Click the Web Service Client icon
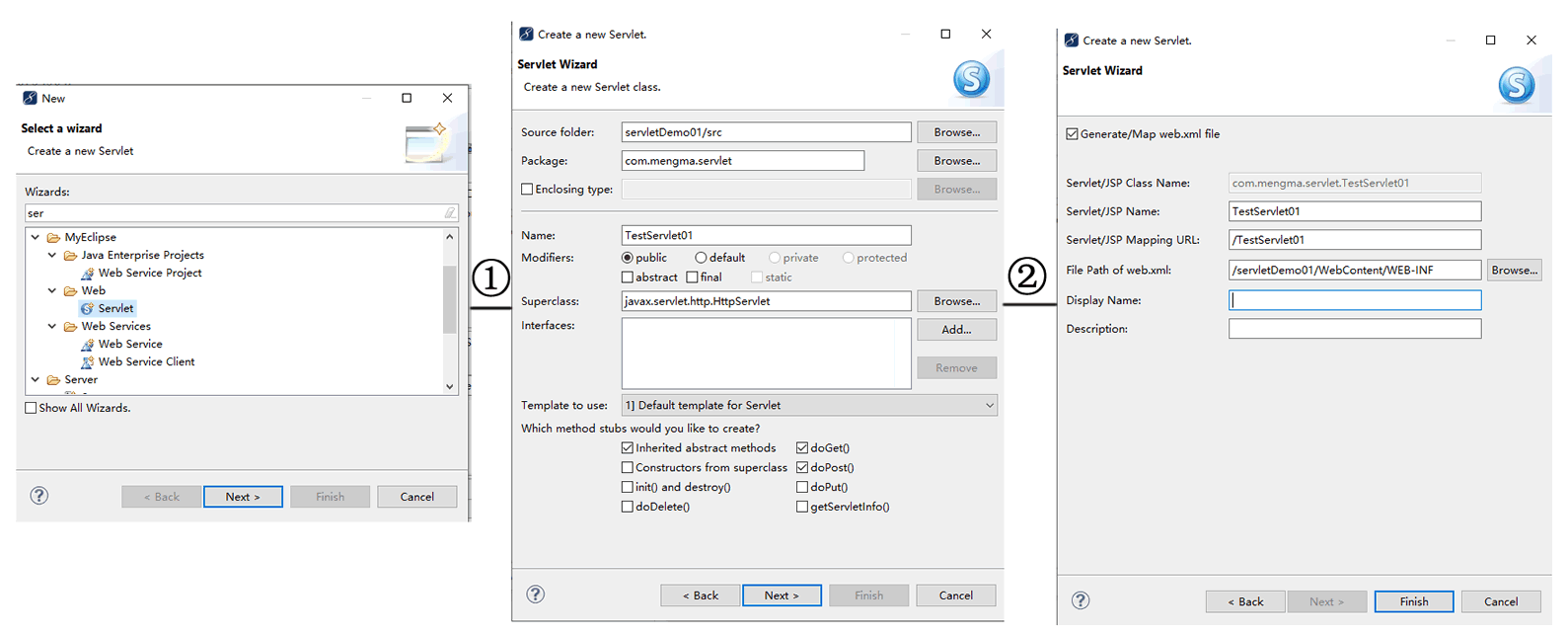The image size is (1568, 635). click(87, 362)
